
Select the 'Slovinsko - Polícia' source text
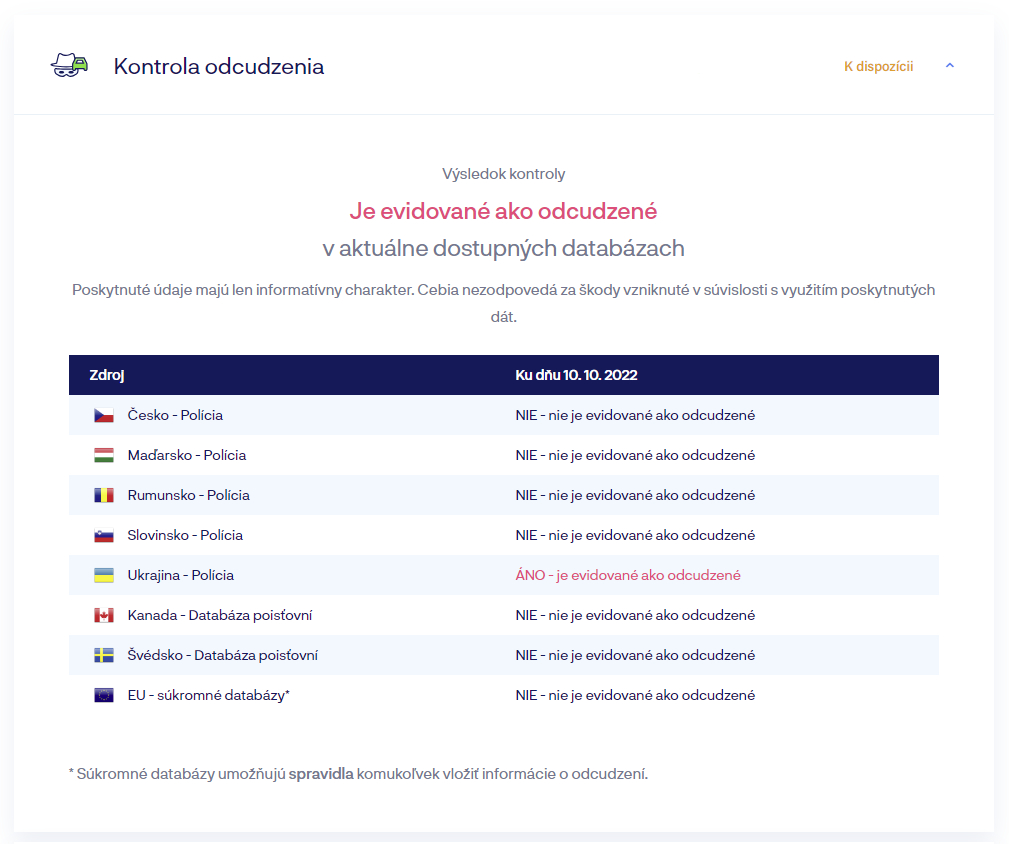pyautogui.click(x=185, y=535)
